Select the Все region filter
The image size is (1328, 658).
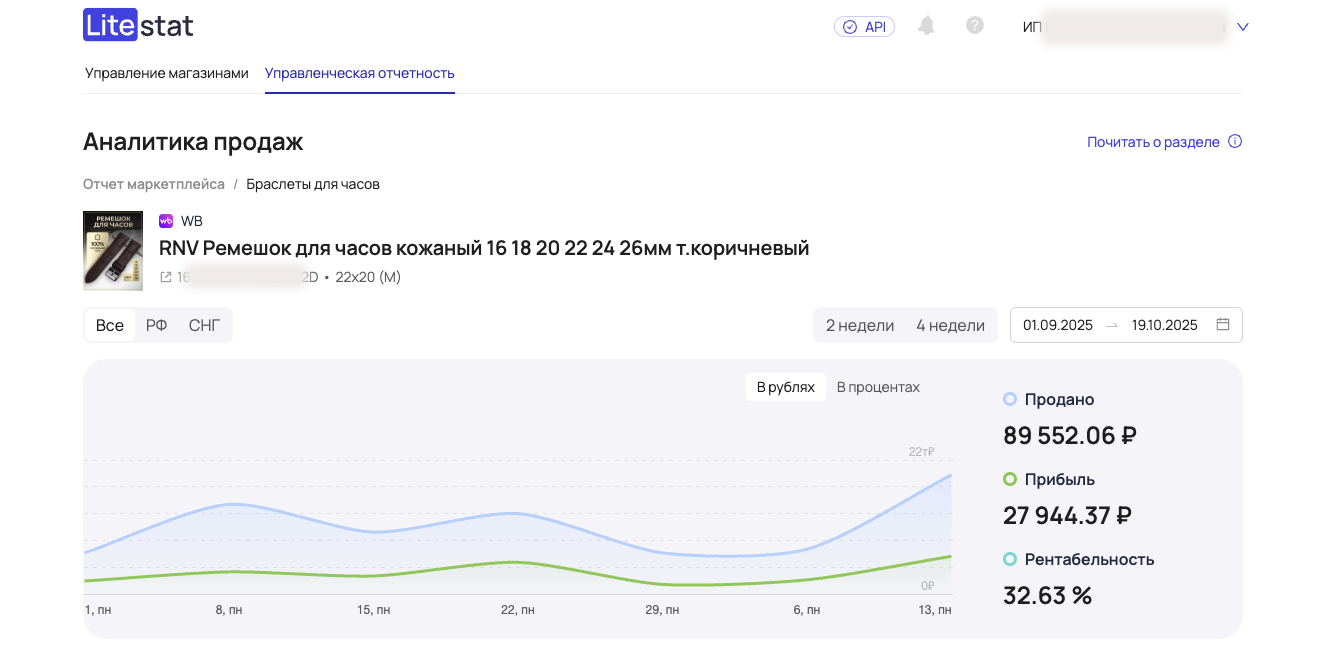click(110, 325)
